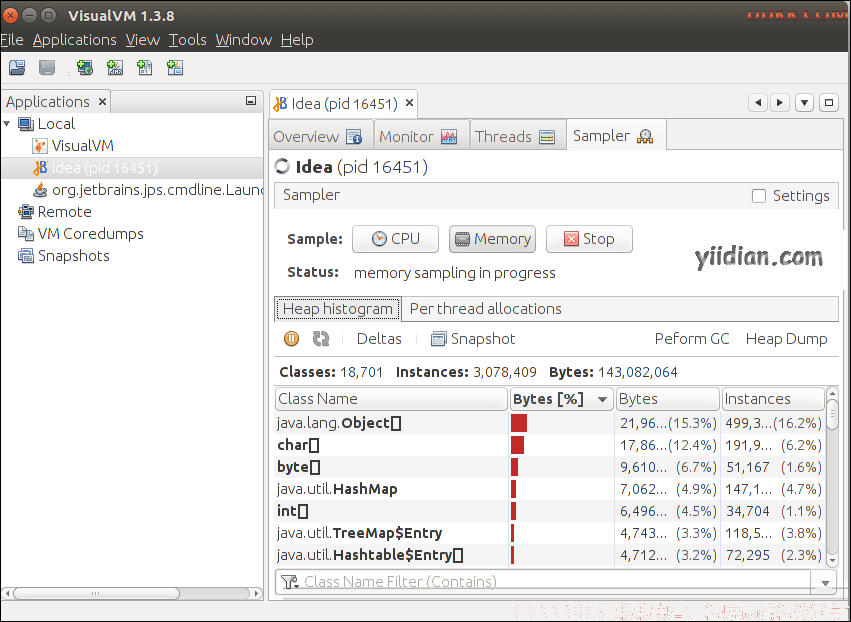Click the Class Name Filter input field
Image resolution: width=851 pixels, height=622 pixels.
(543, 582)
